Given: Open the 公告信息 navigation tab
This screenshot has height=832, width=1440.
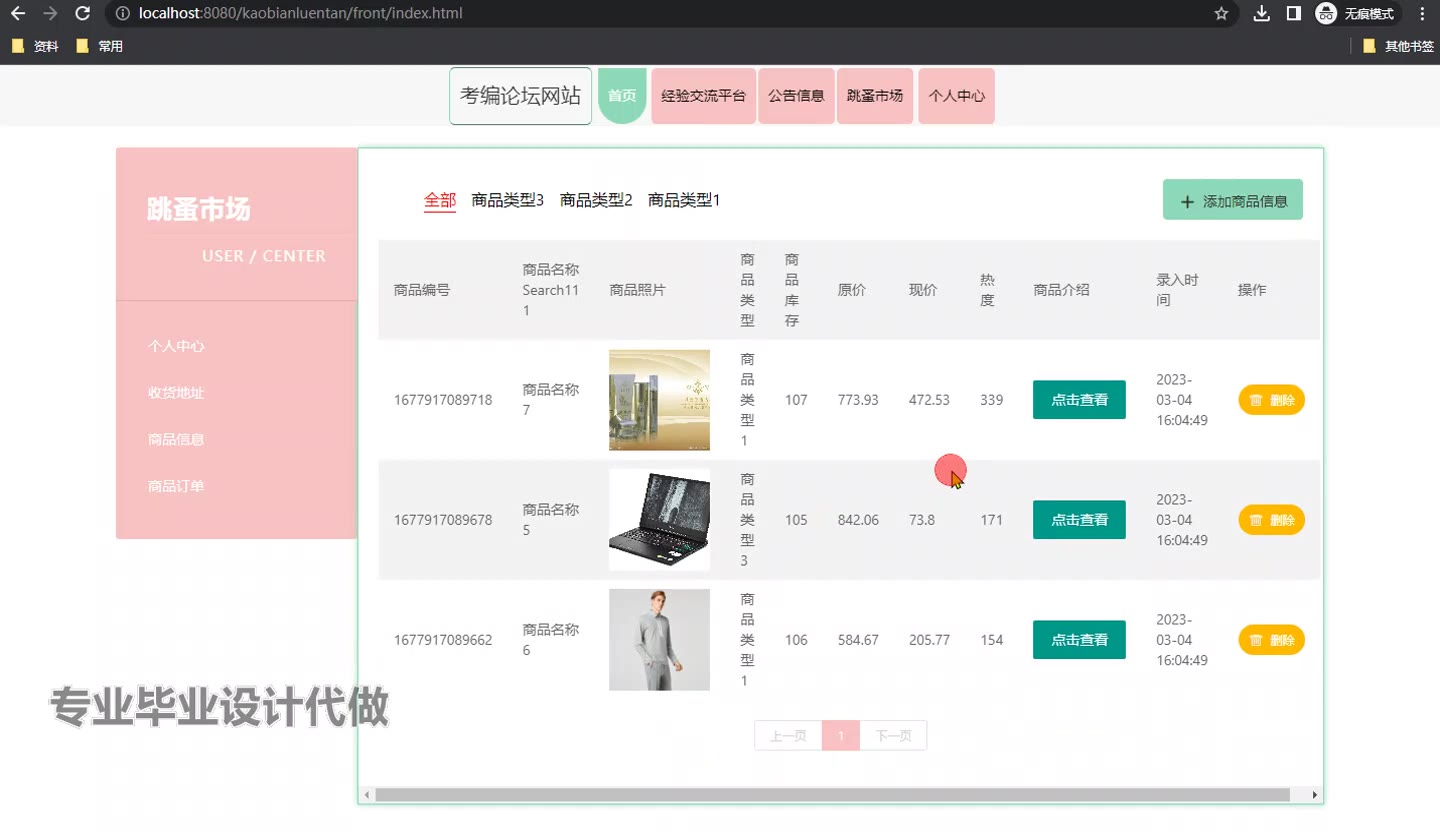Looking at the screenshot, I should [x=797, y=96].
